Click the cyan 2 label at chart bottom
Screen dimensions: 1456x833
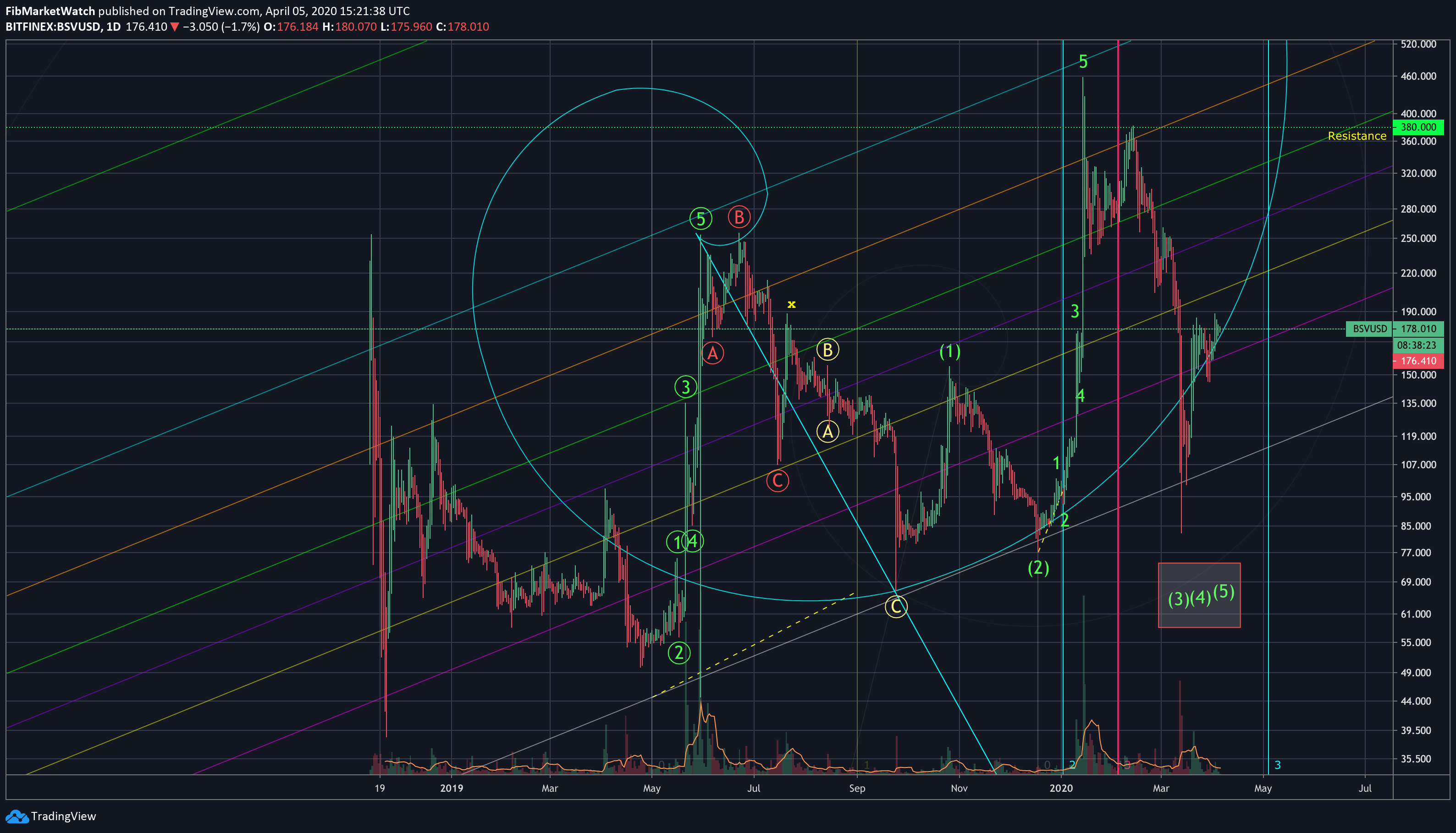1072,765
